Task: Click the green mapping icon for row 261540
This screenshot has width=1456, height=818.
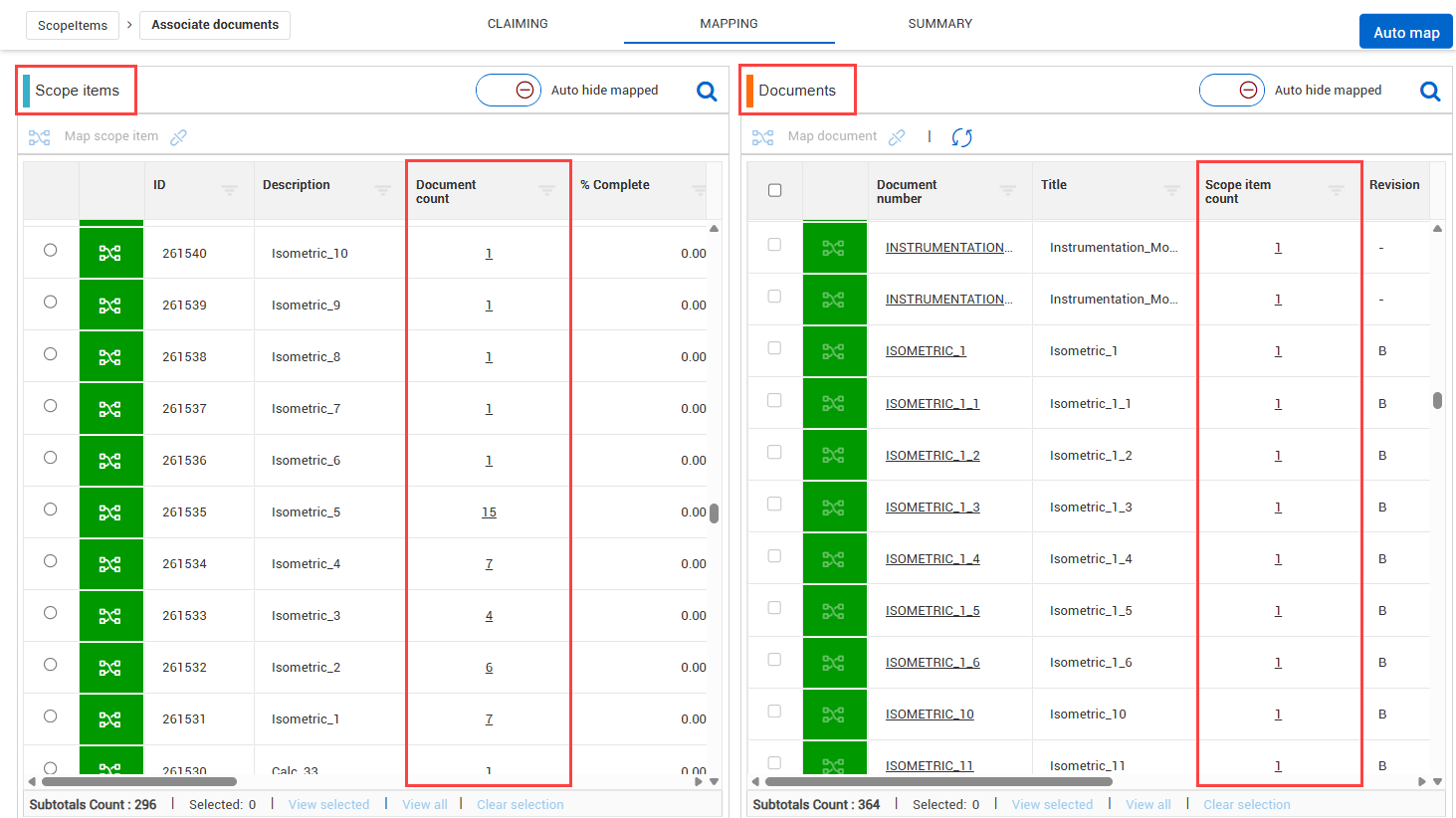Action: 110,254
